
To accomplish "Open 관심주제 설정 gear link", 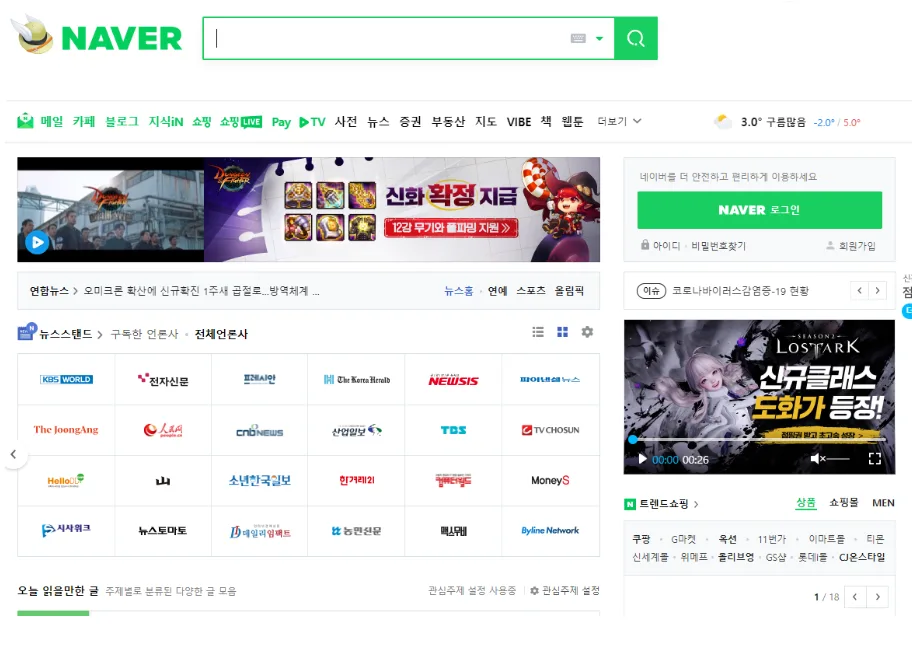I will click(565, 591).
